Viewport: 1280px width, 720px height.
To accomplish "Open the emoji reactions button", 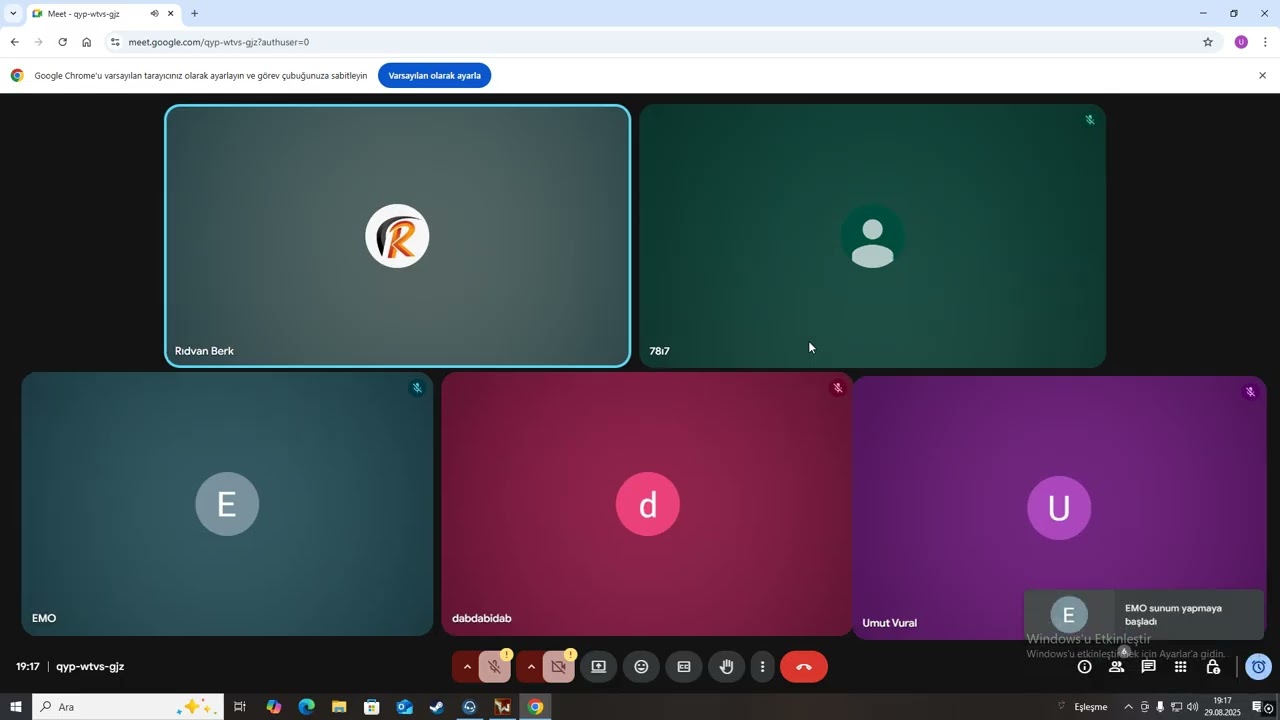I will [x=641, y=667].
